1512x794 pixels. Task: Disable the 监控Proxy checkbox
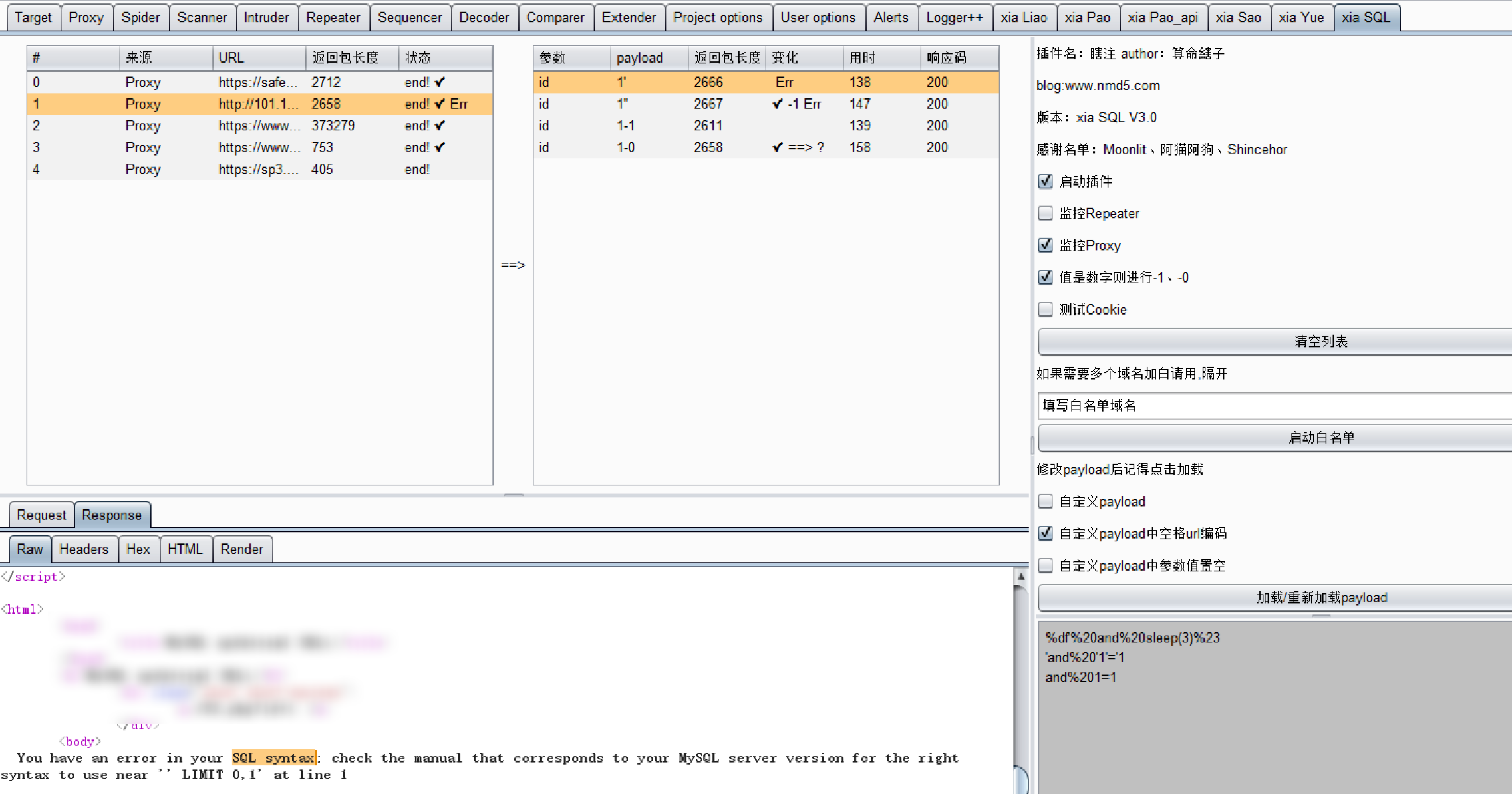tap(1045, 245)
